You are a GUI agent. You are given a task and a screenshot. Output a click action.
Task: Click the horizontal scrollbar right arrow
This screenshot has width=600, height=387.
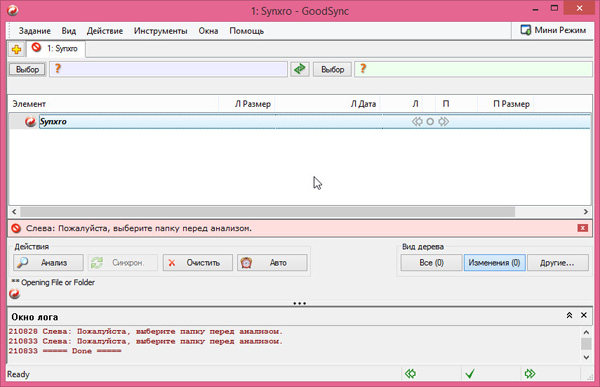pyautogui.click(x=585, y=211)
